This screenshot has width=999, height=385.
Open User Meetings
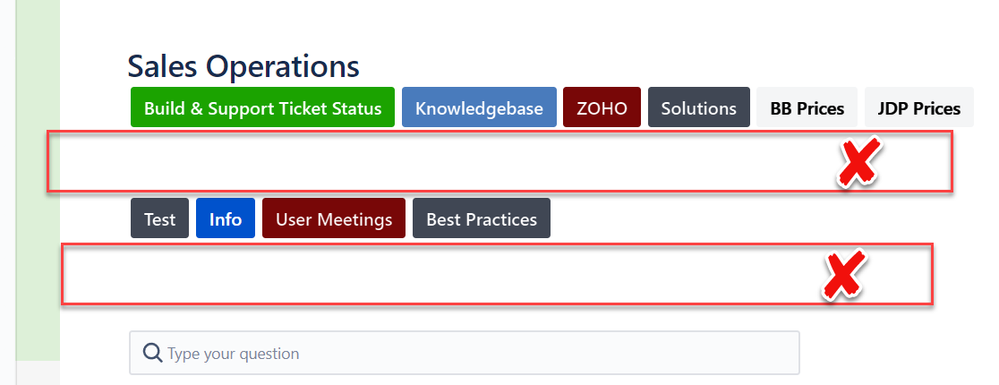[x=334, y=219]
